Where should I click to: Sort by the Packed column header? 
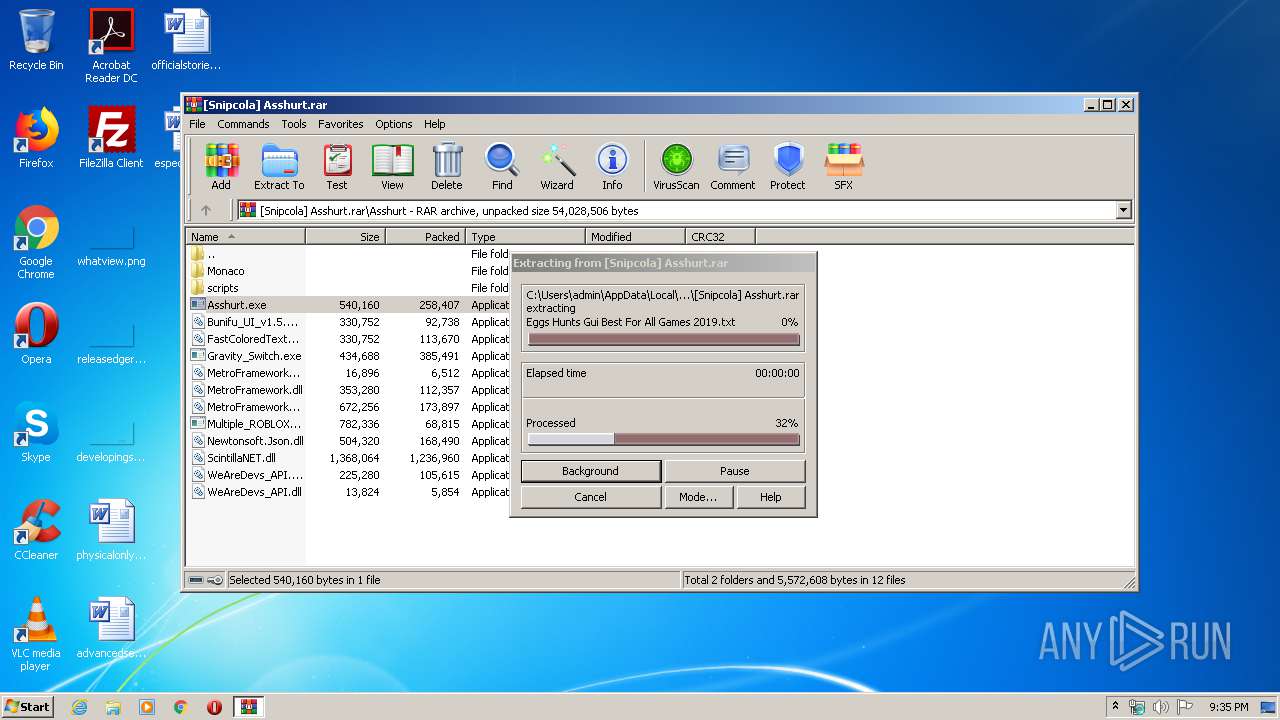(426, 237)
